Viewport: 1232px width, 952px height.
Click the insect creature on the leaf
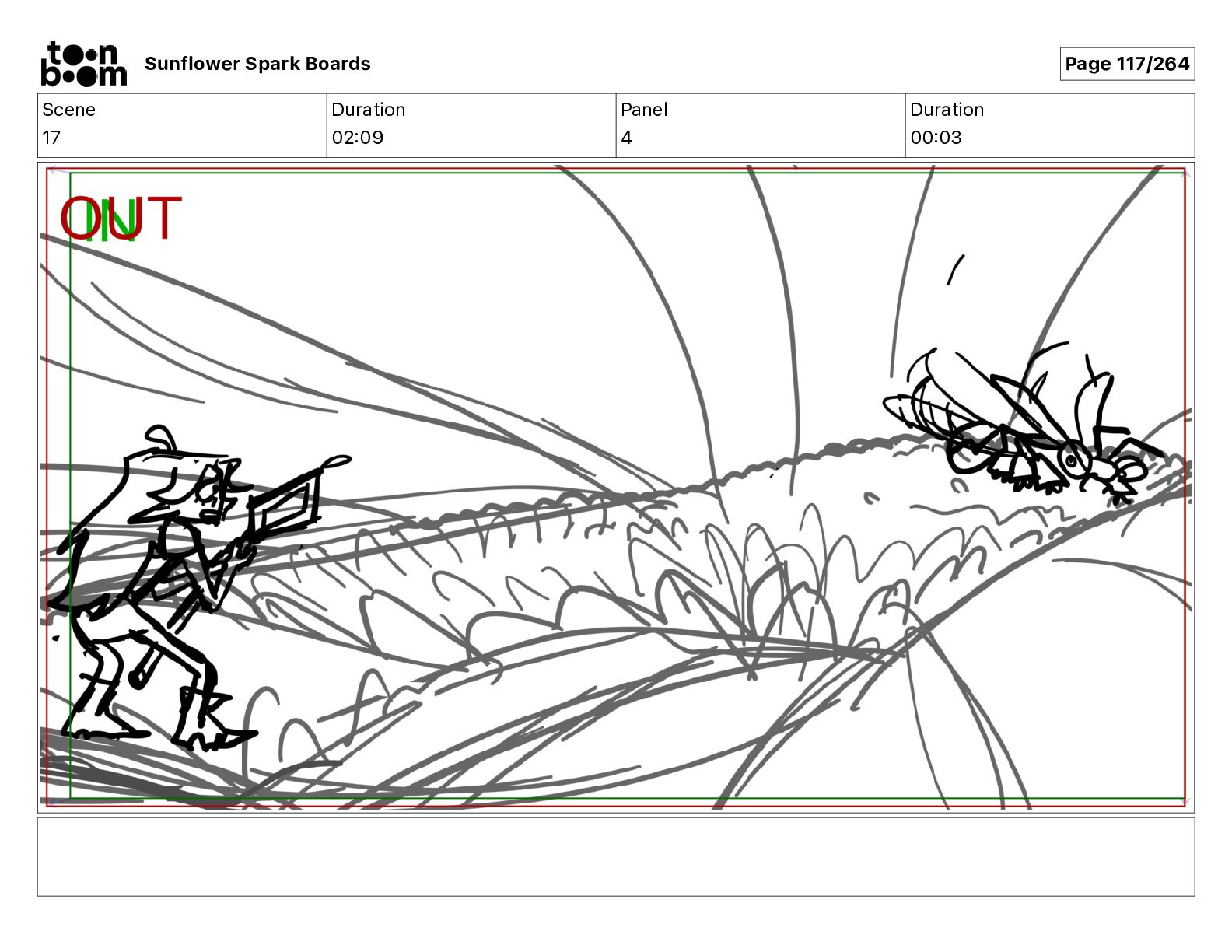click(1024, 424)
